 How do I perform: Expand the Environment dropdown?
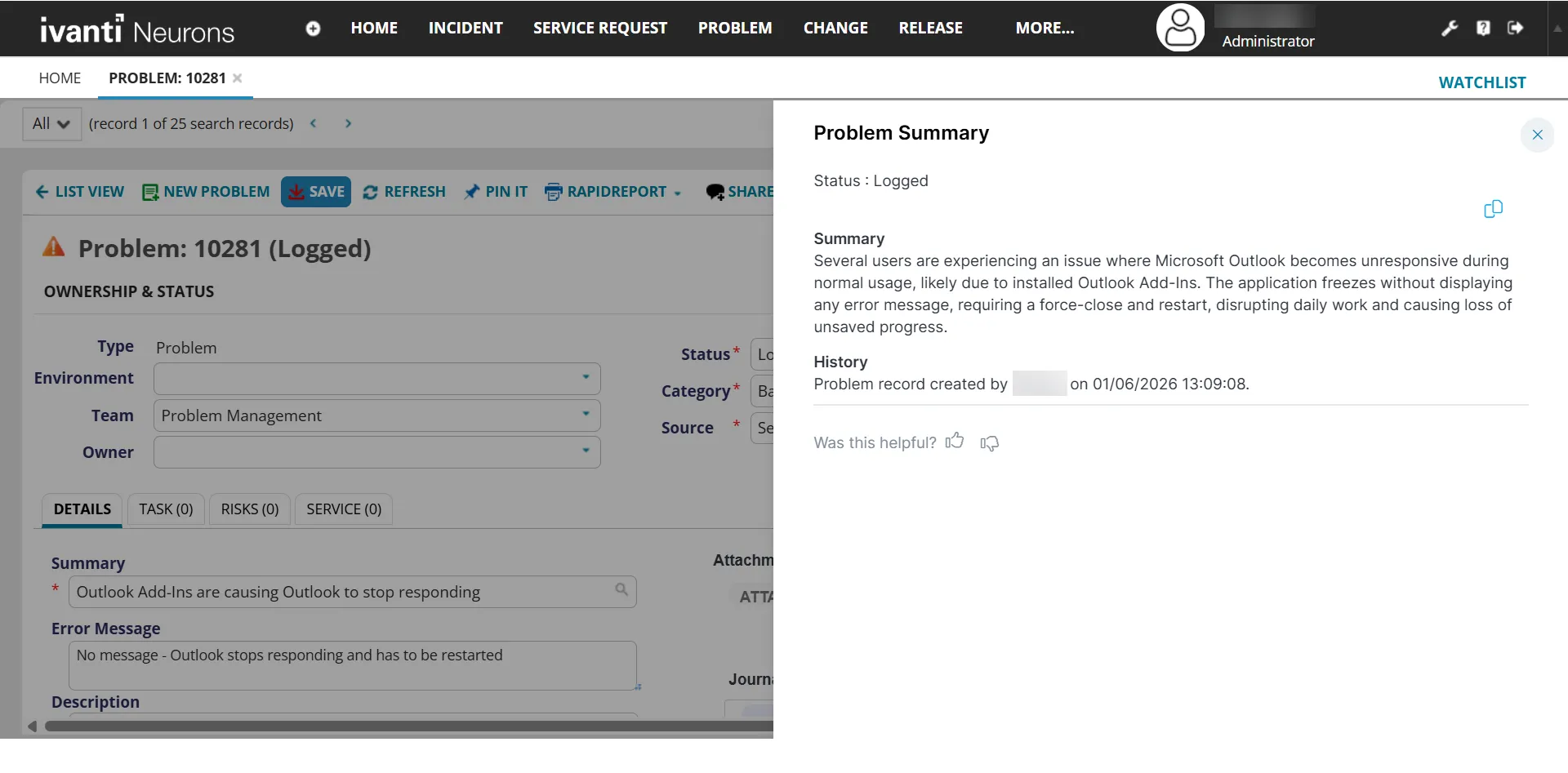(586, 377)
